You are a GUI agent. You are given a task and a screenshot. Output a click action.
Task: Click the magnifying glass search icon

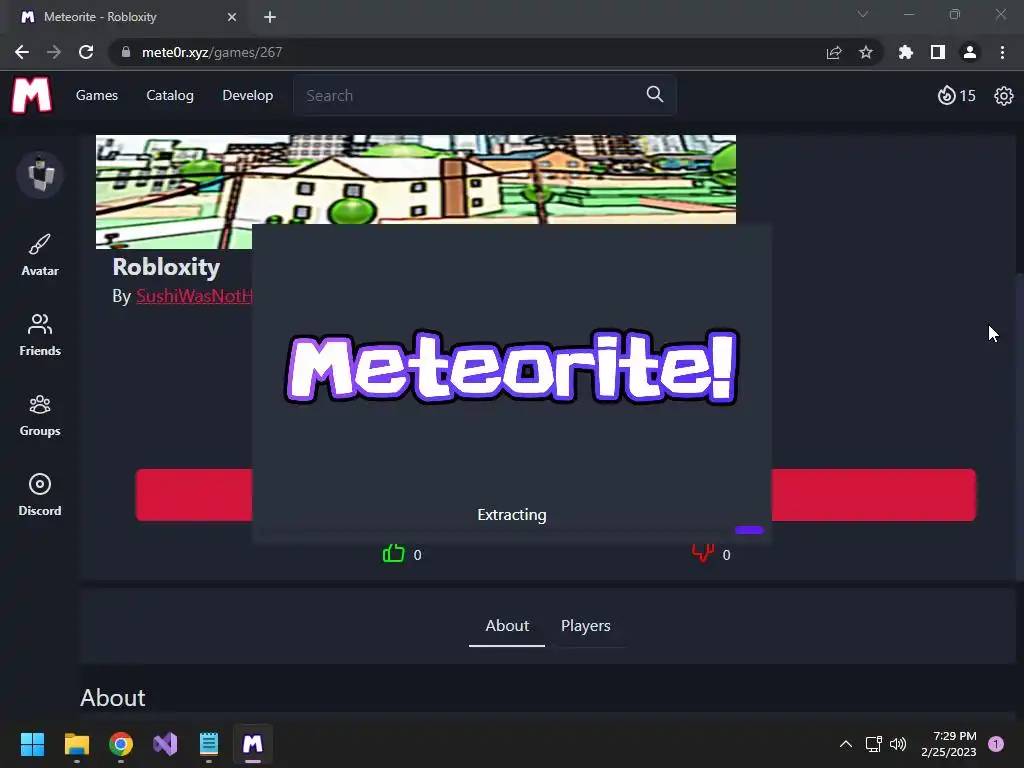point(655,95)
